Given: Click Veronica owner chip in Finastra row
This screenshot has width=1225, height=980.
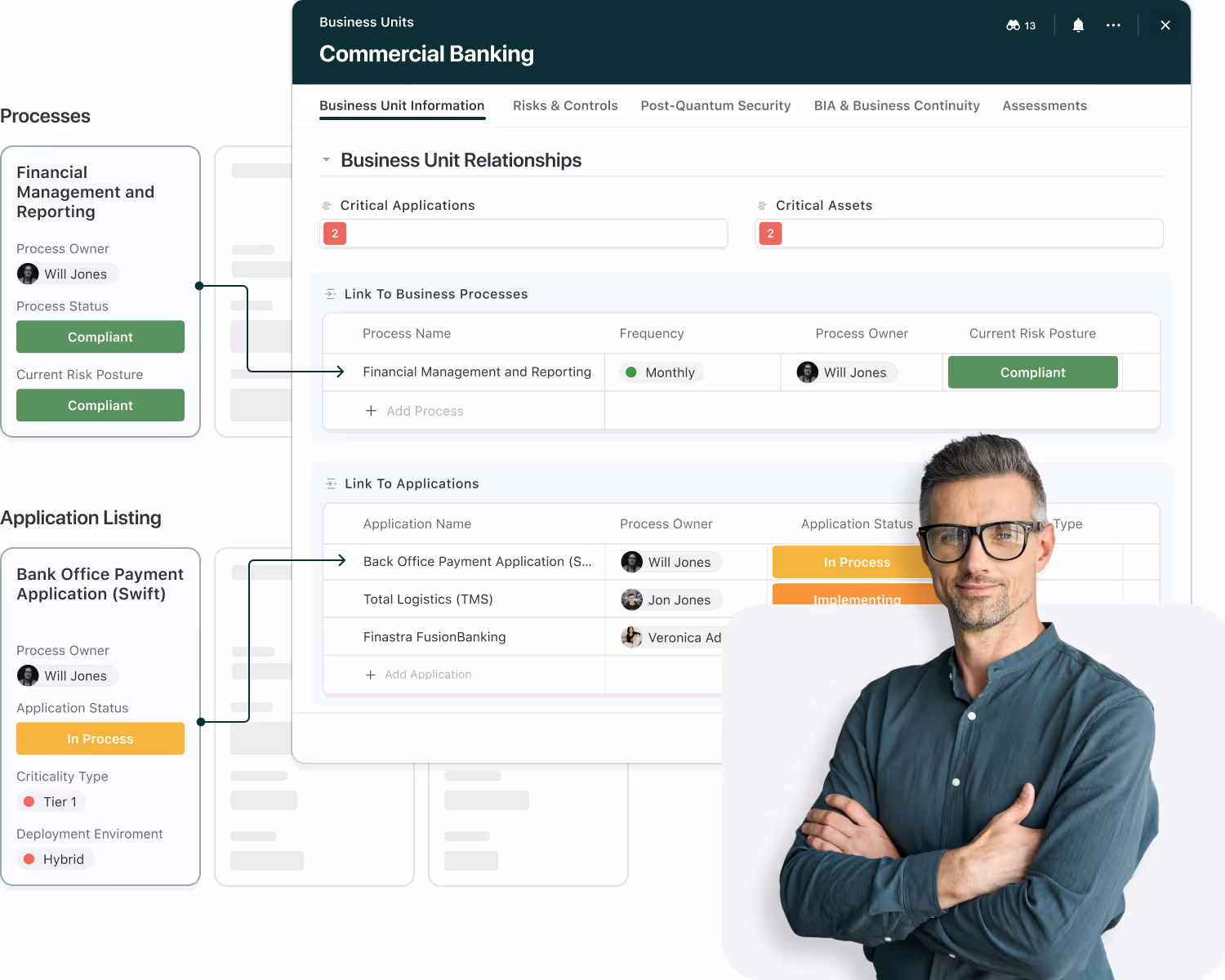Looking at the screenshot, I should coord(671,637).
